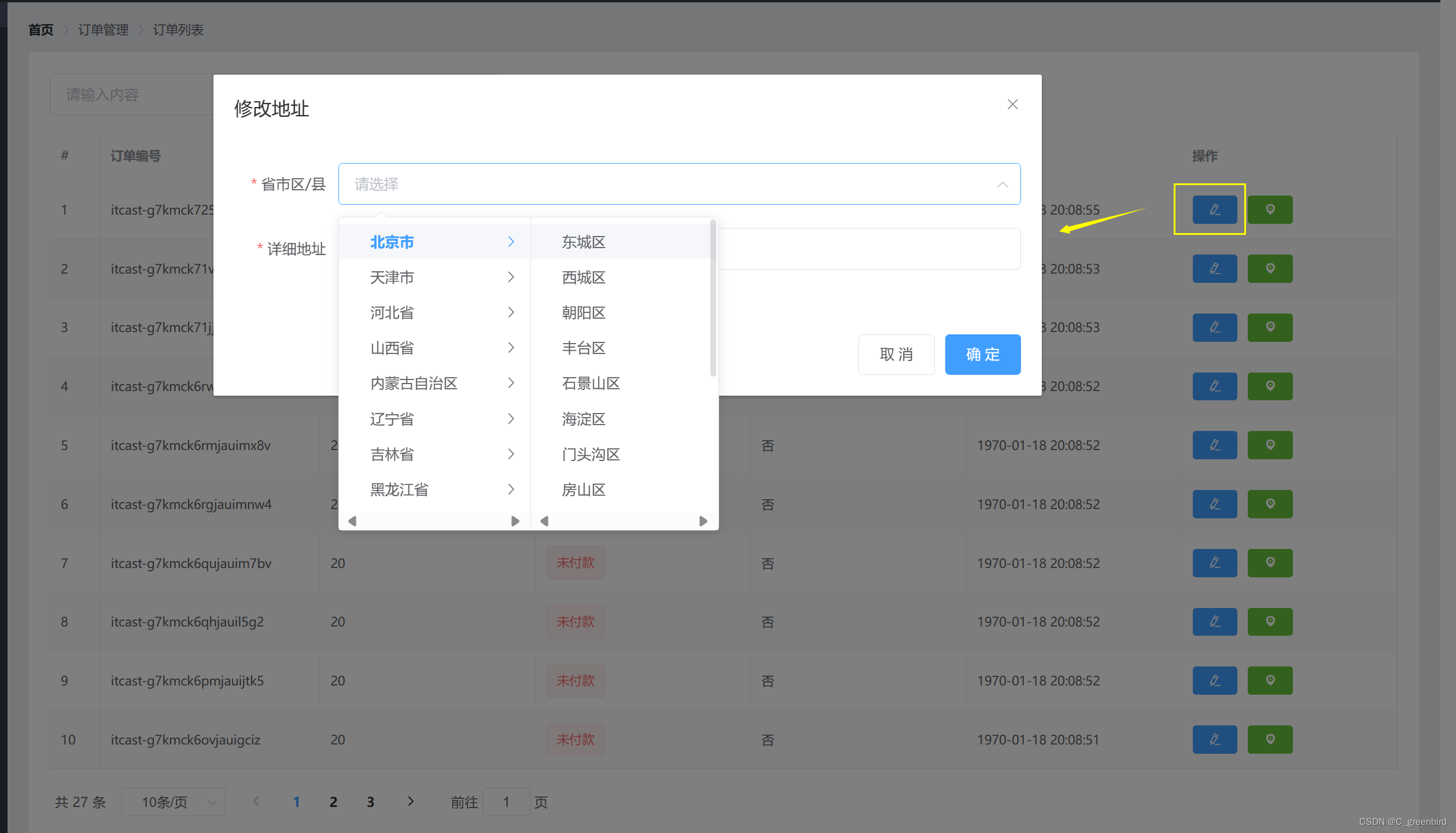Select 门头沟区 district option
1456x833 pixels.
pyautogui.click(x=621, y=454)
